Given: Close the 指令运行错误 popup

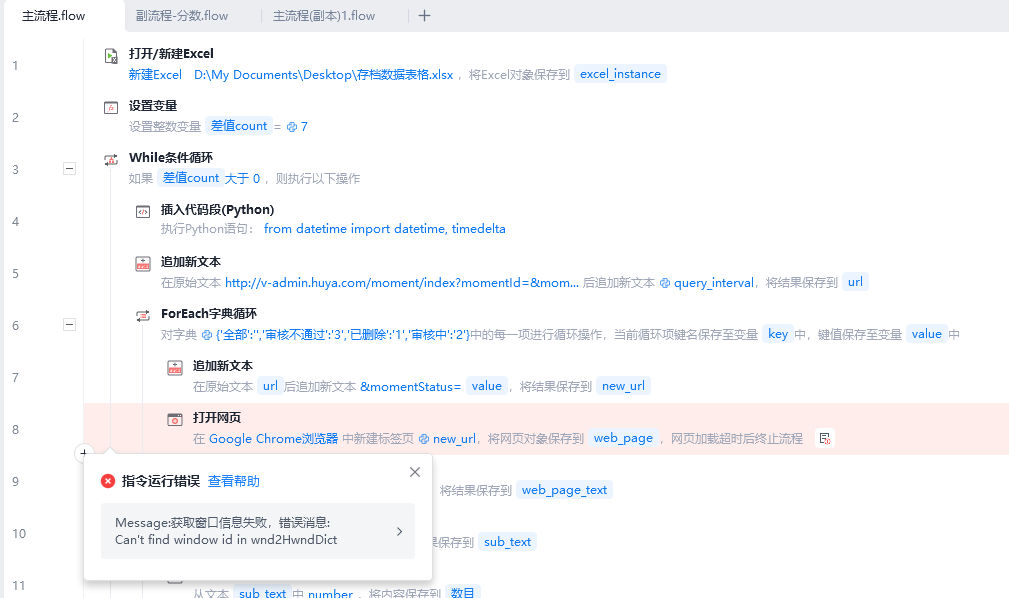Looking at the screenshot, I should (415, 472).
